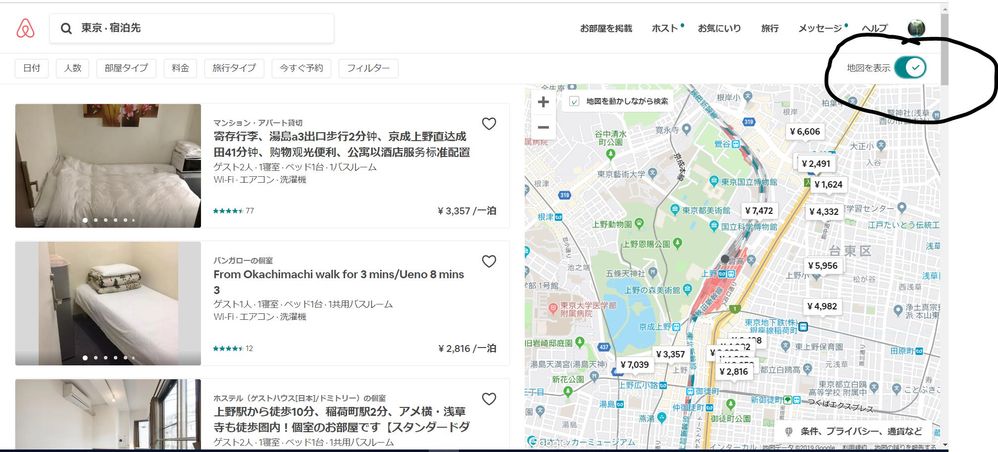Screen dimensions: 998x452
Task: Click the search magnifier icon
Action: [66, 29]
